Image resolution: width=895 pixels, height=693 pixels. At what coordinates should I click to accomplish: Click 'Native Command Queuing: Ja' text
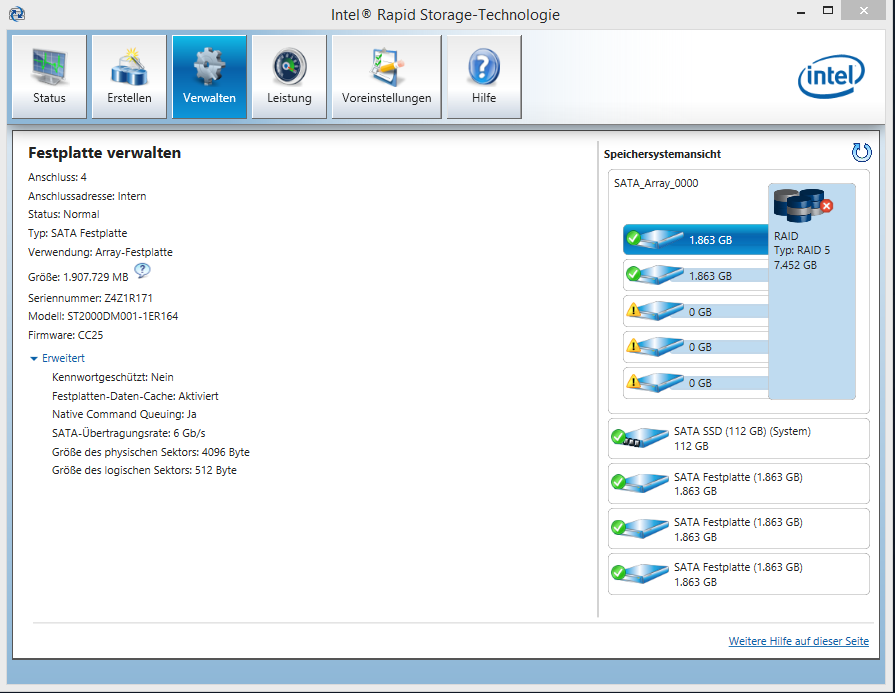click(124, 414)
